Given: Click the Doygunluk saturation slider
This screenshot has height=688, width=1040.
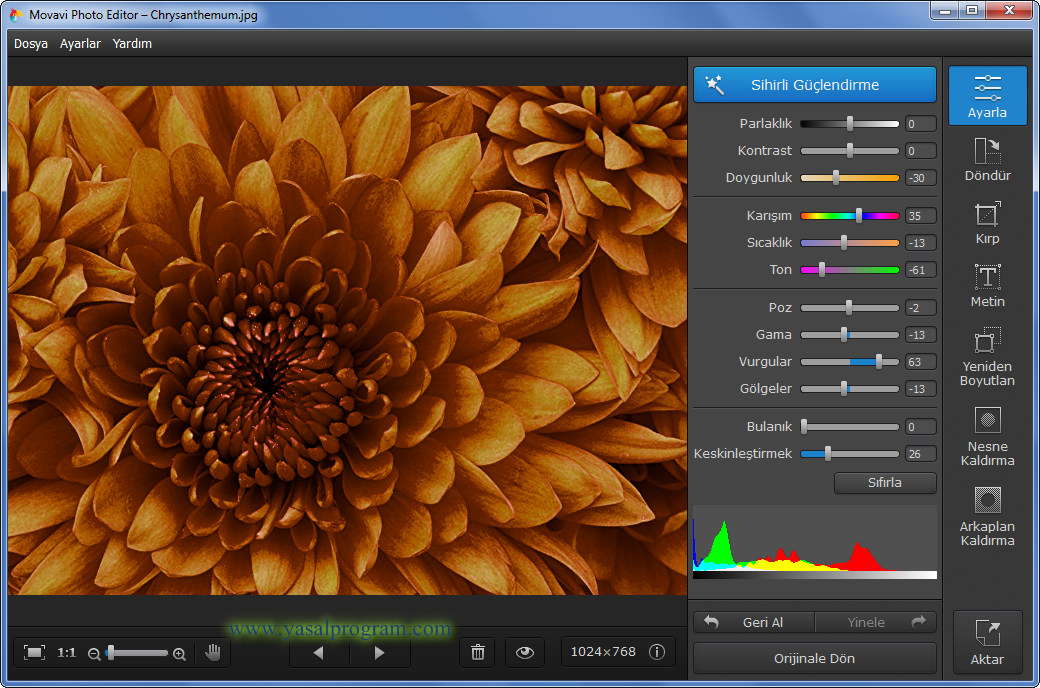Looking at the screenshot, I should [849, 178].
